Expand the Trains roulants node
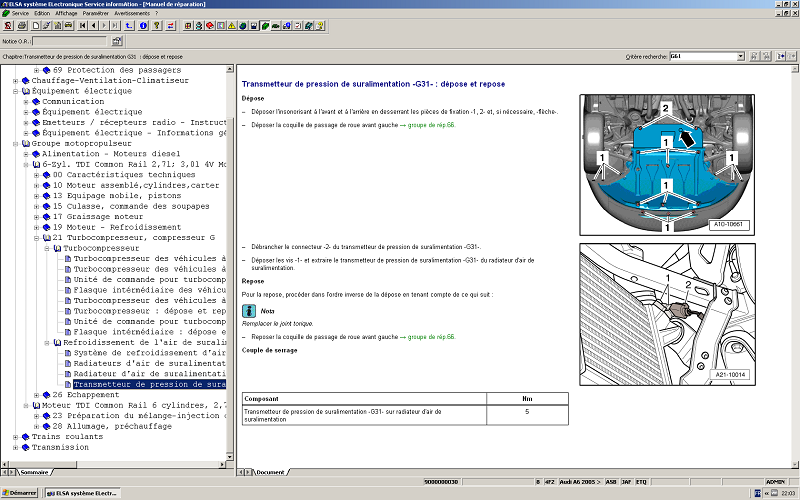The width and height of the screenshot is (800, 500). [15, 437]
